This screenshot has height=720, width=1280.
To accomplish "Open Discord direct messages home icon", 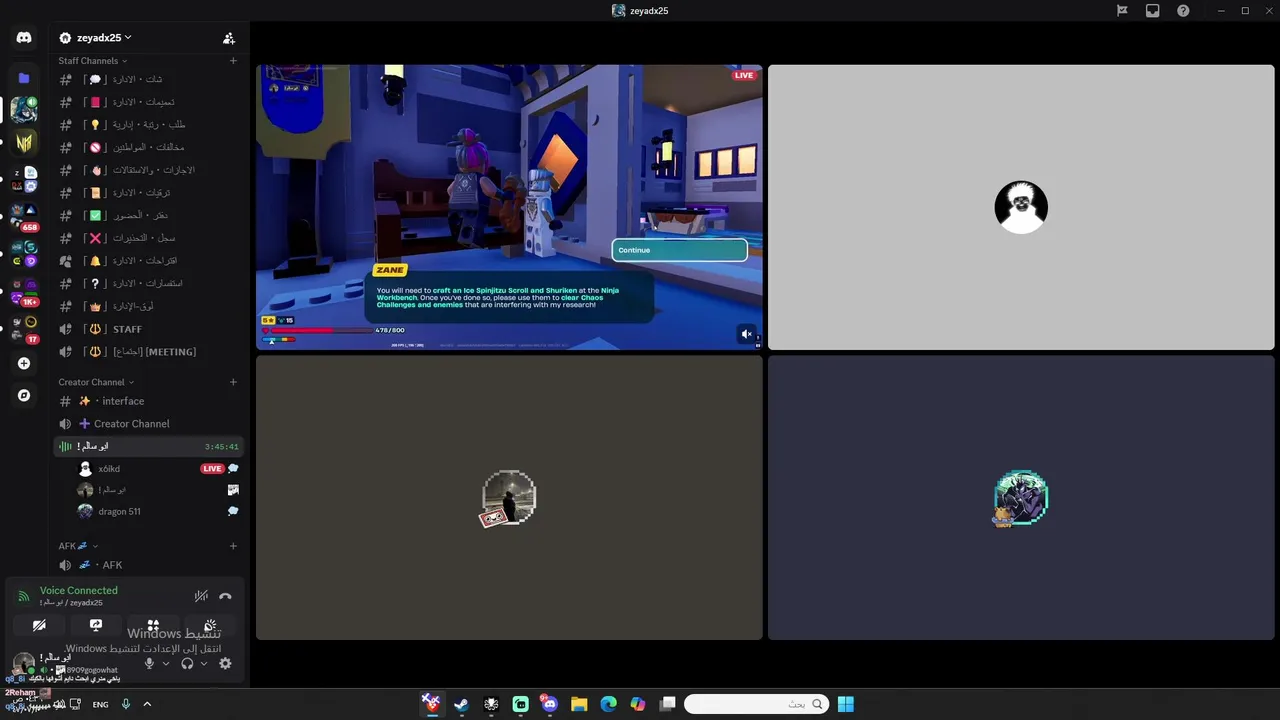I will point(24,38).
